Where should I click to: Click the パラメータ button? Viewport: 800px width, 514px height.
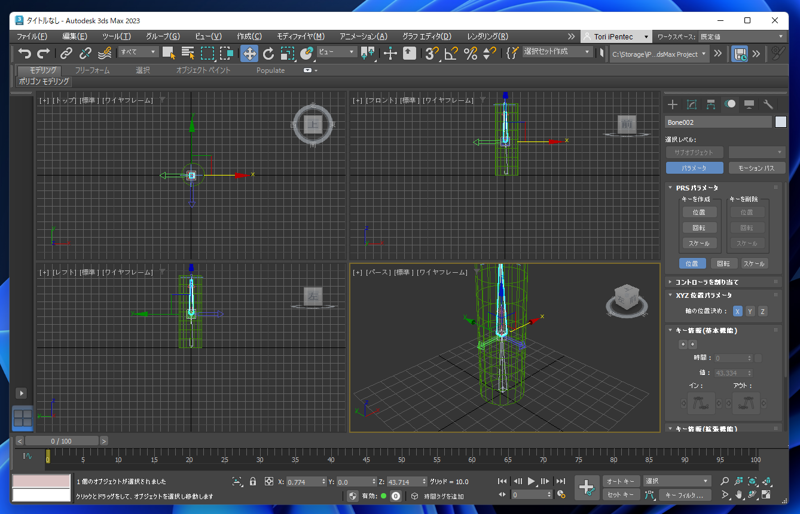click(x=694, y=168)
